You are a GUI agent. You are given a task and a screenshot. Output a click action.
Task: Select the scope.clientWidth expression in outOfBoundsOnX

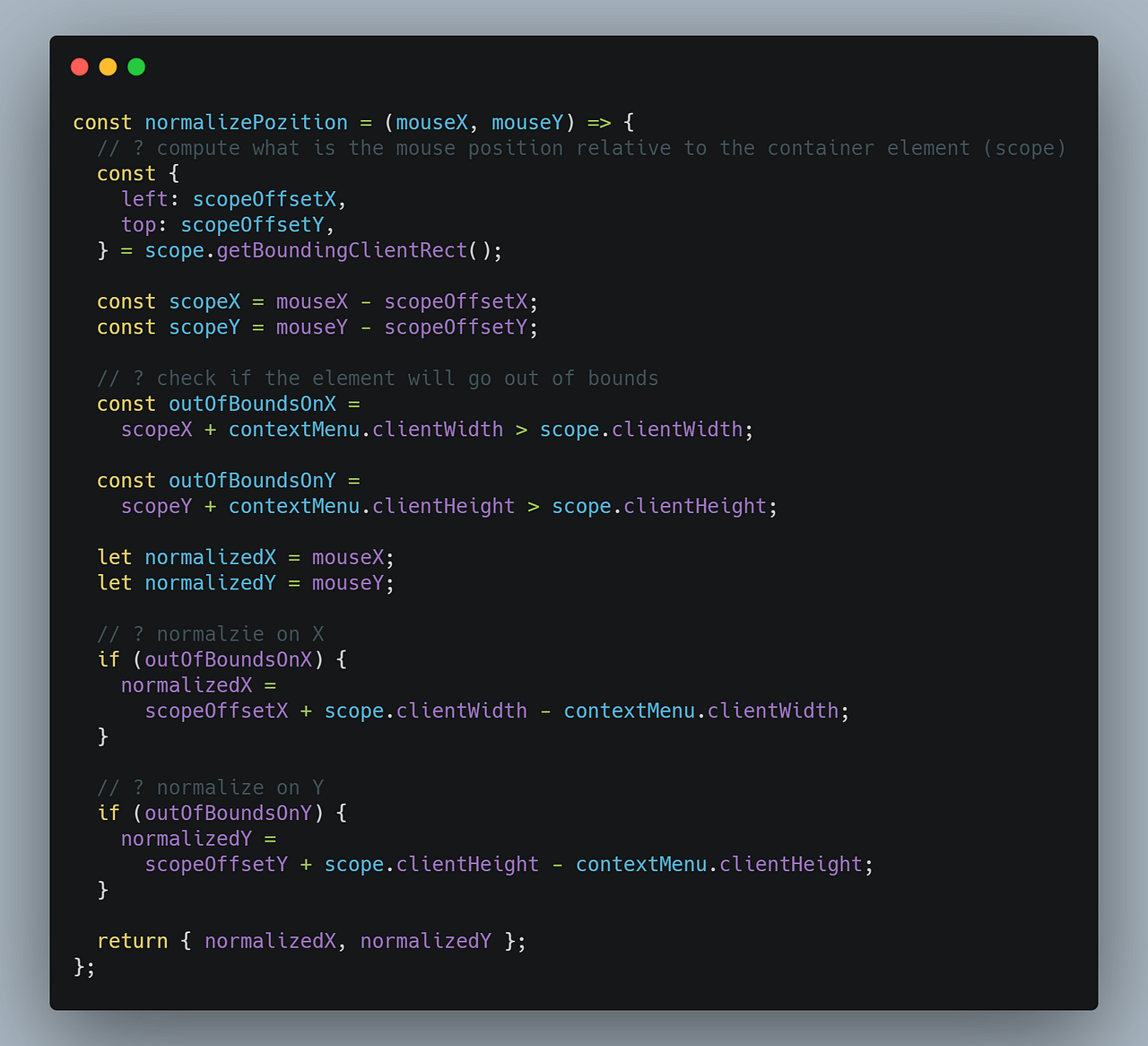pos(641,429)
